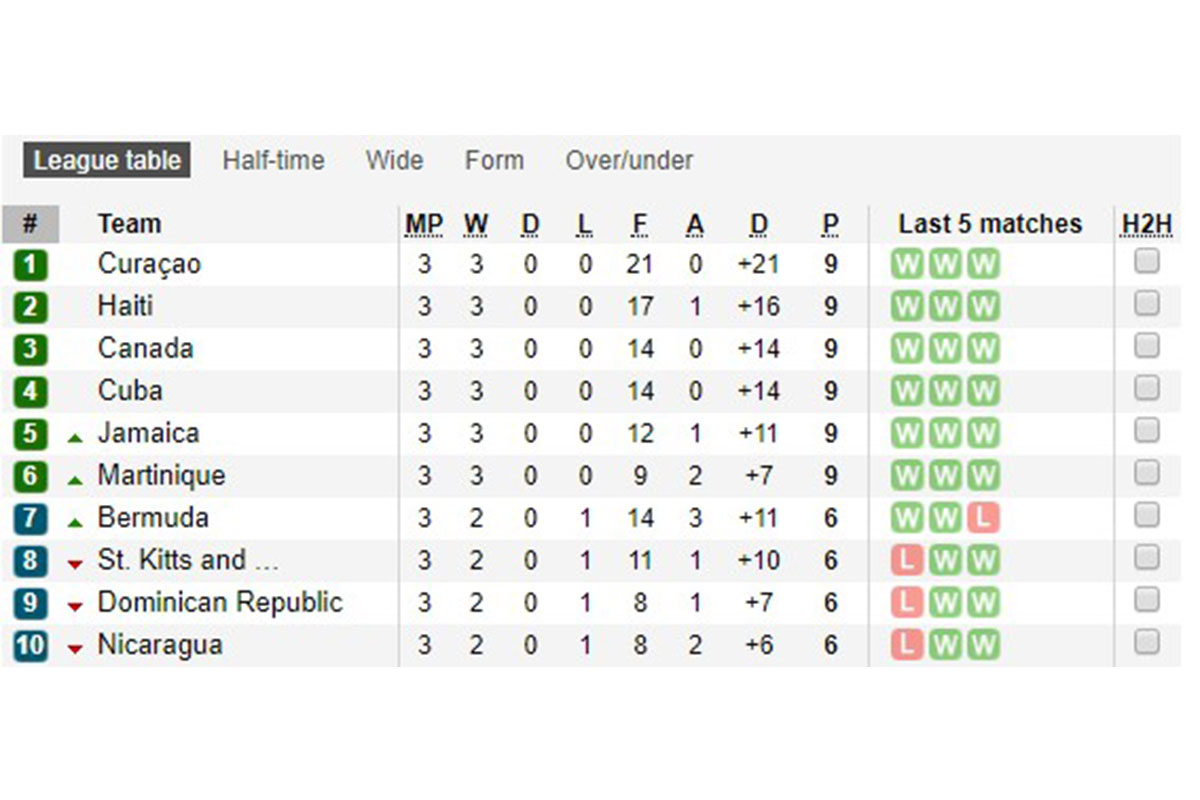Enable H2H checkbox for Nicaragua
1200x800 pixels.
[x=1147, y=642]
